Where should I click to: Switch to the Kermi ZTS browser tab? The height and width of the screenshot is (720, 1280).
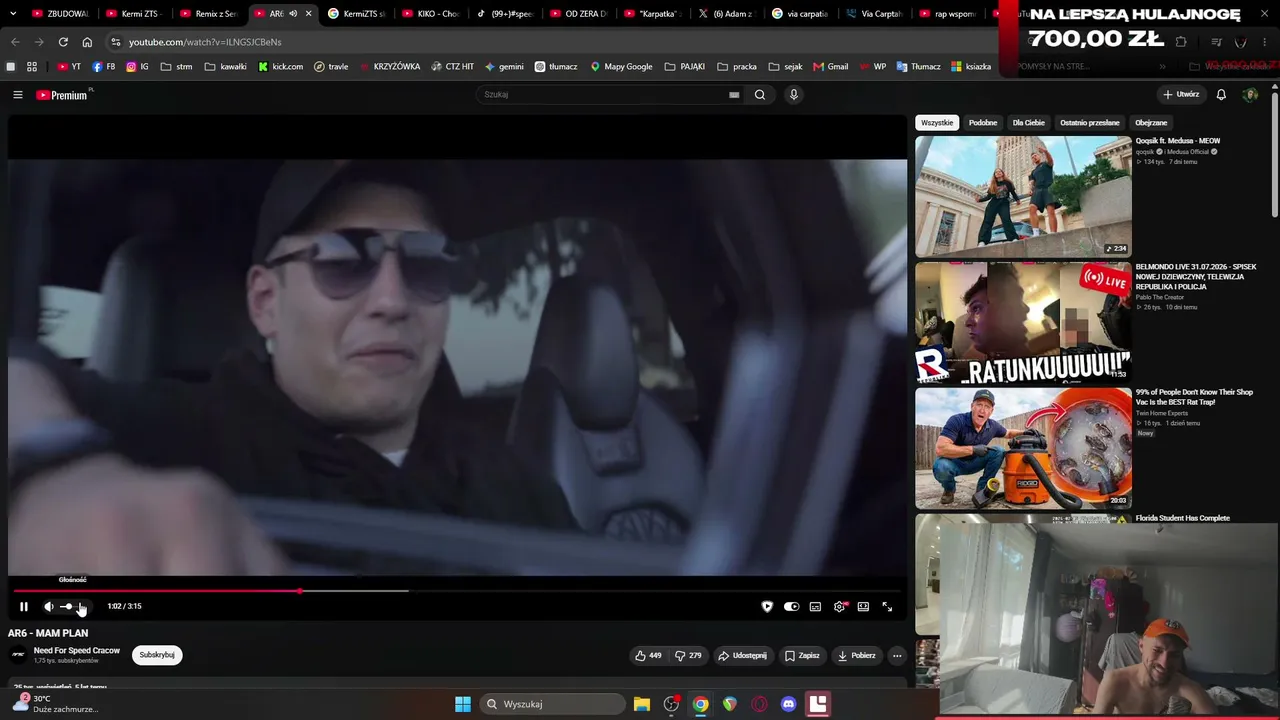[x=133, y=14]
